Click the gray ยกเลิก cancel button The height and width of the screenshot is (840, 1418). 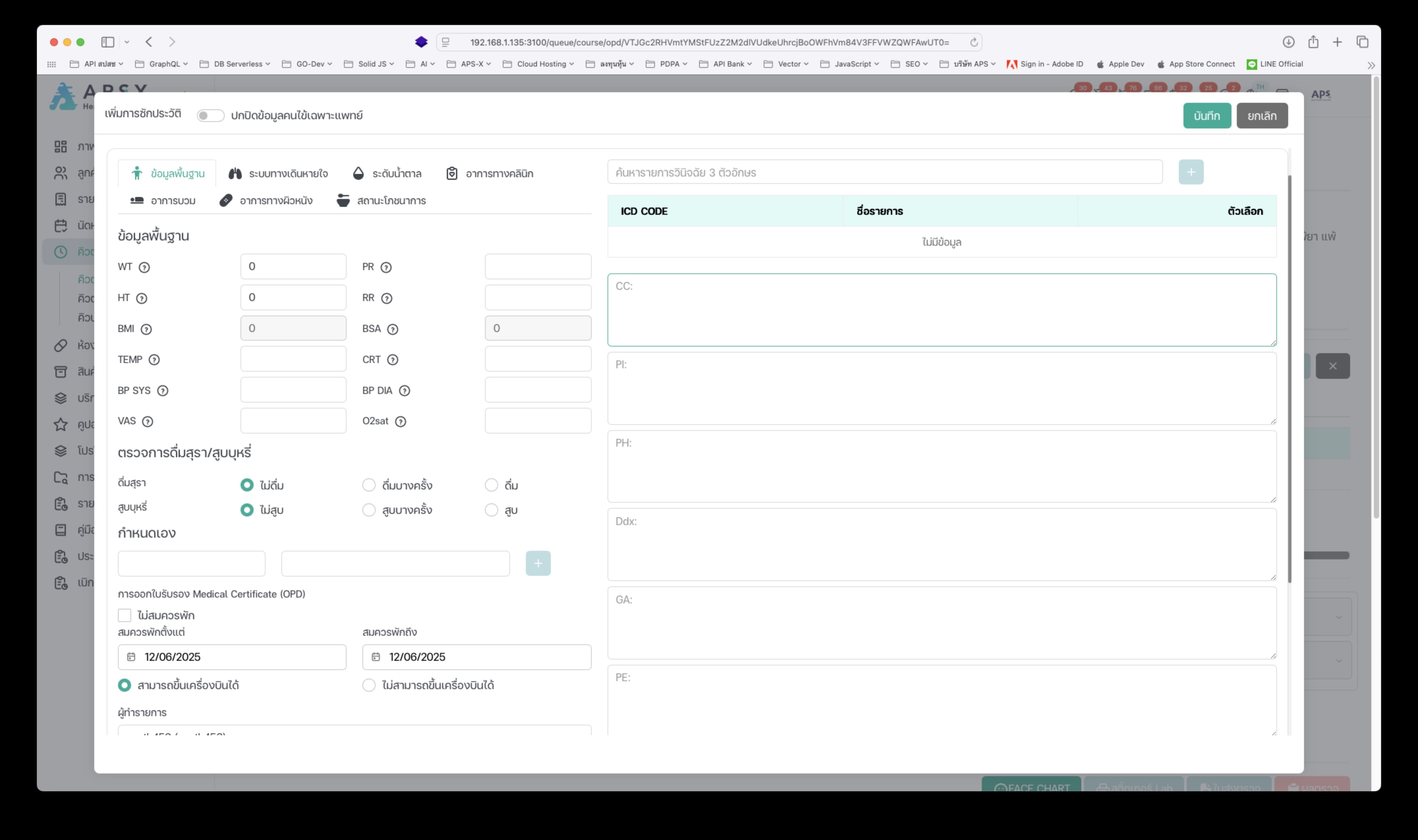tap(1262, 116)
